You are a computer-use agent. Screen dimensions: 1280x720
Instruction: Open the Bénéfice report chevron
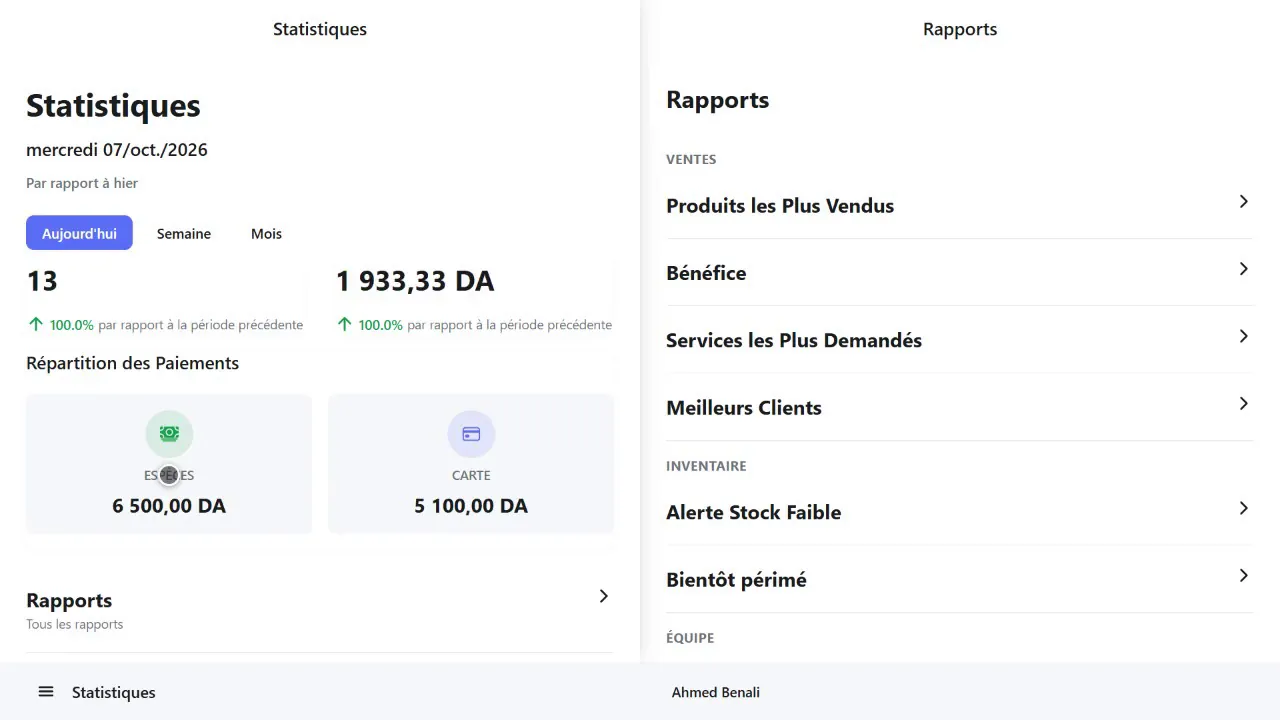pyautogui.click(x=1243, y=269)
